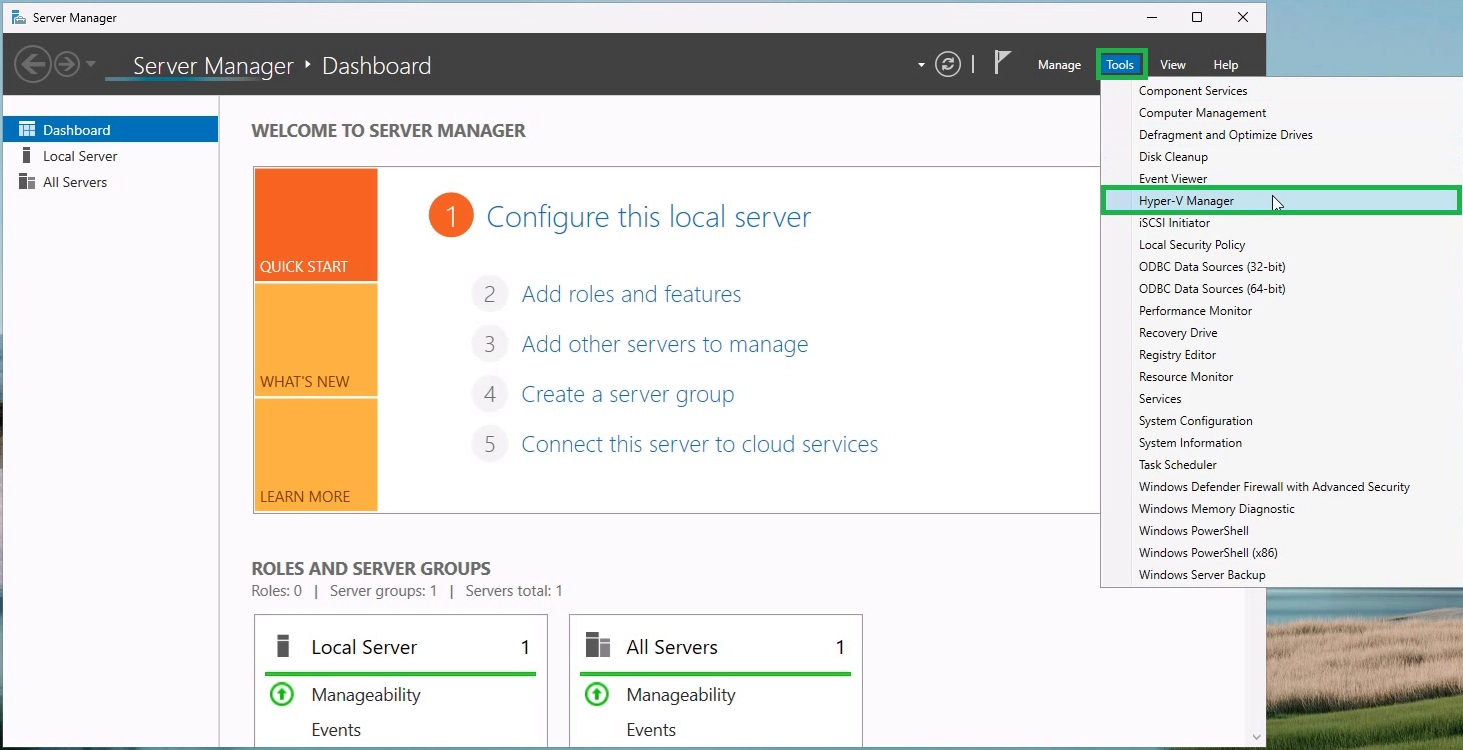Image resolution: width=1463 pixels, height=750 pixels.
Task: Open Services from Tools menu
Action: click(x=1281, y=399)
